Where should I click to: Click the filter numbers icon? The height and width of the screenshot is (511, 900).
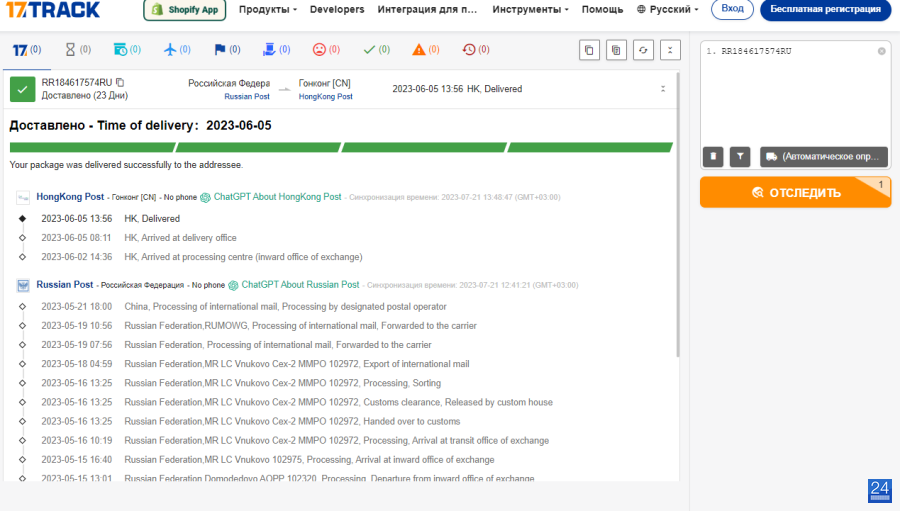[x=740, y=157]
